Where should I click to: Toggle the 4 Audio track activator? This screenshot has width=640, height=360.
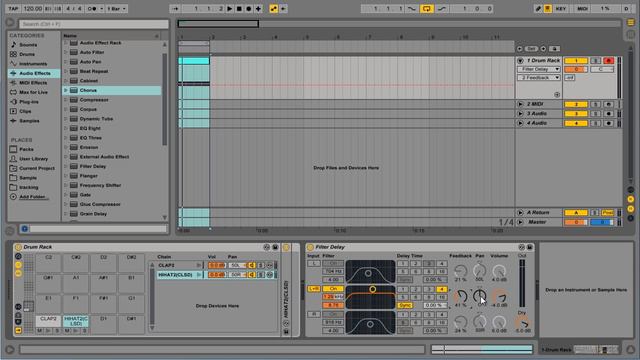(576, 123)
